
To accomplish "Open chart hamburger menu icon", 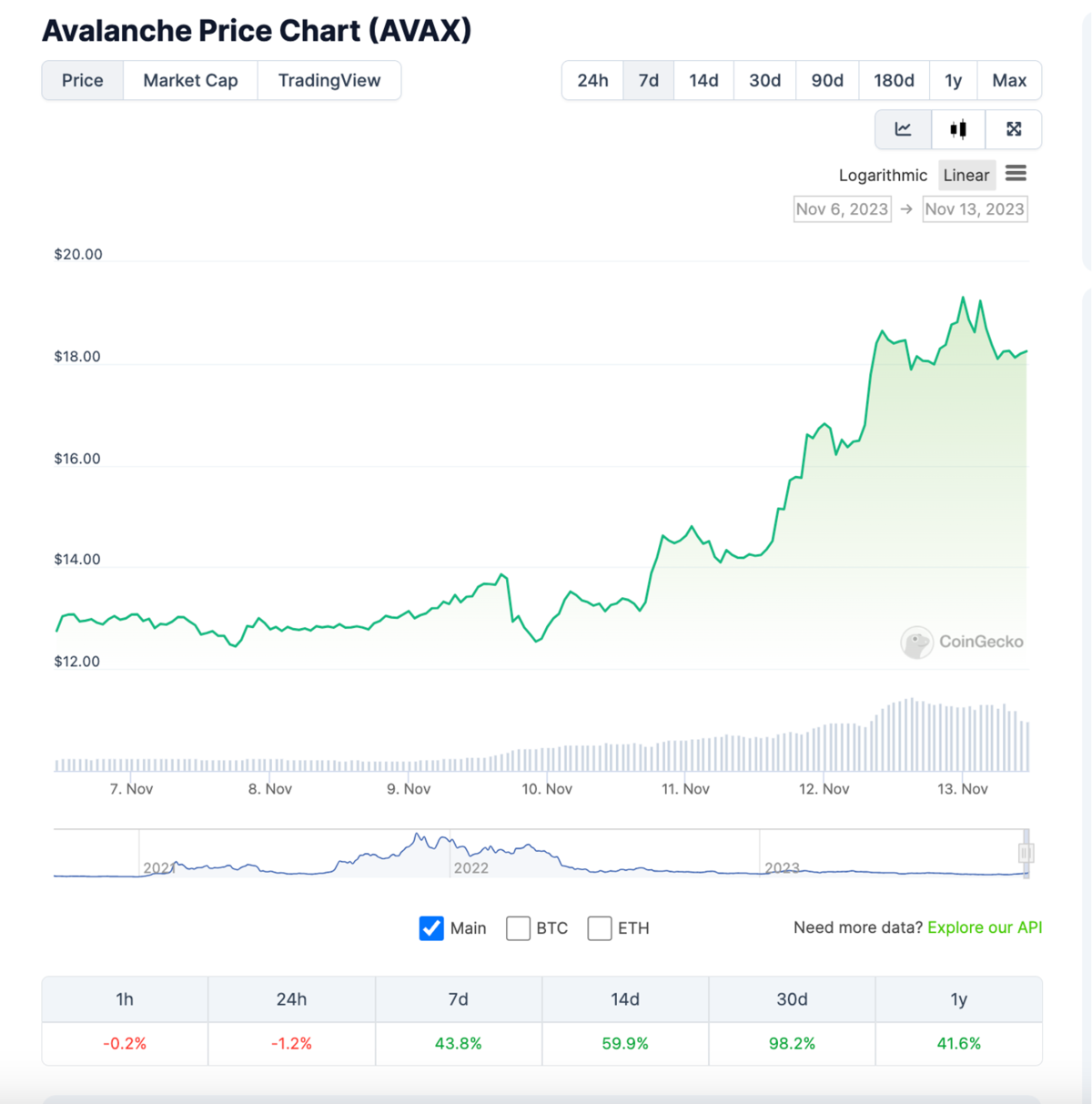I will pyautogui.click(x=1016, y=174).
